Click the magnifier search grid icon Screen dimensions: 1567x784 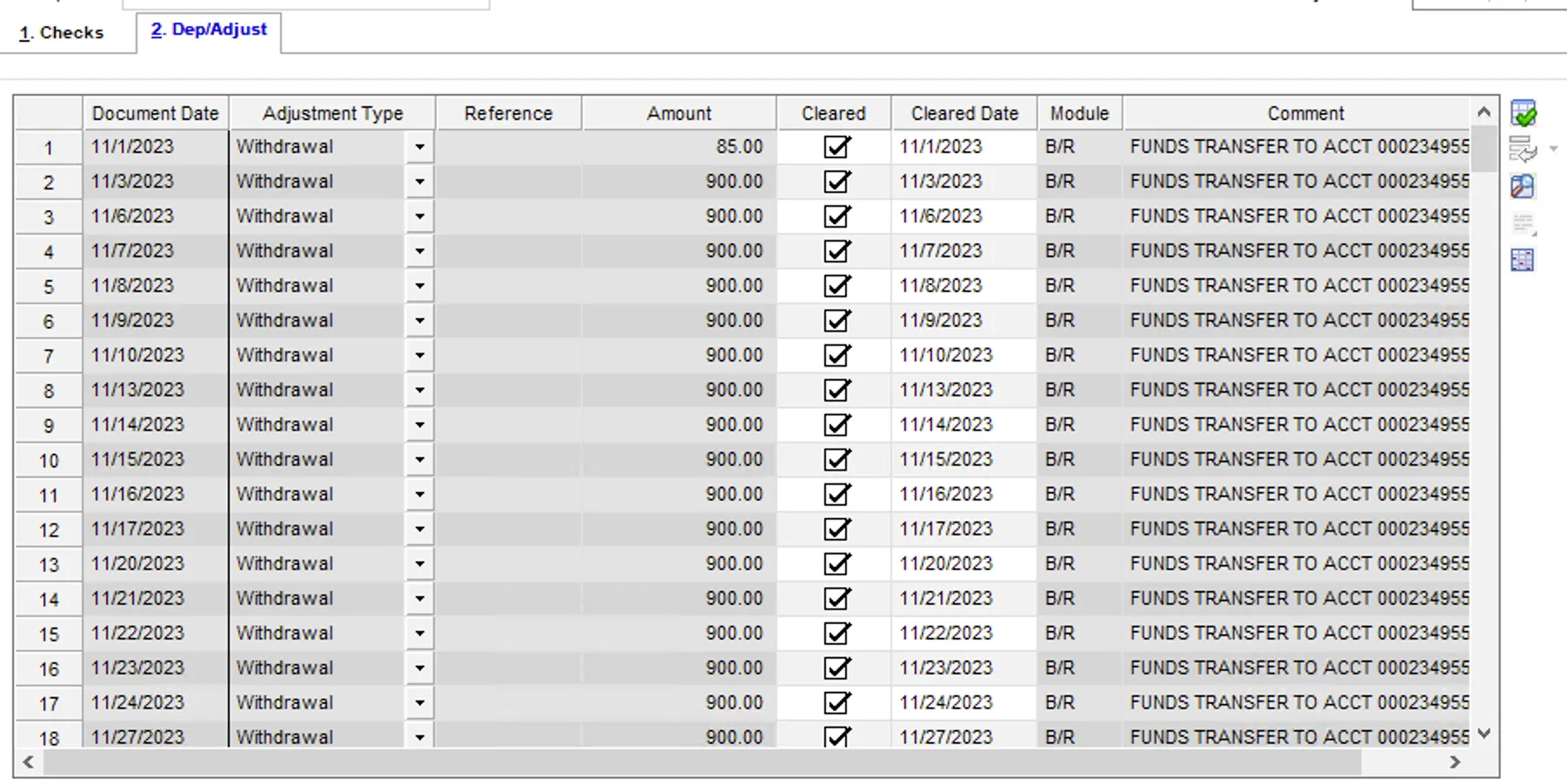pyautogui.click(x=1523, y=186)
